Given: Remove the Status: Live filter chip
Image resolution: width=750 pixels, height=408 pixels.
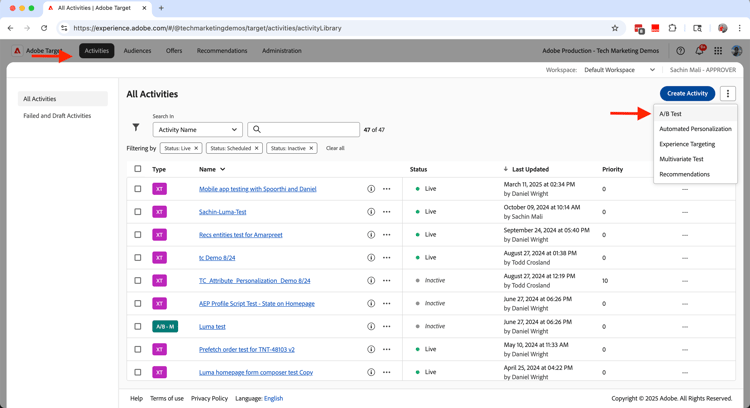Looking at the screenshot, I should coord(196,148).
